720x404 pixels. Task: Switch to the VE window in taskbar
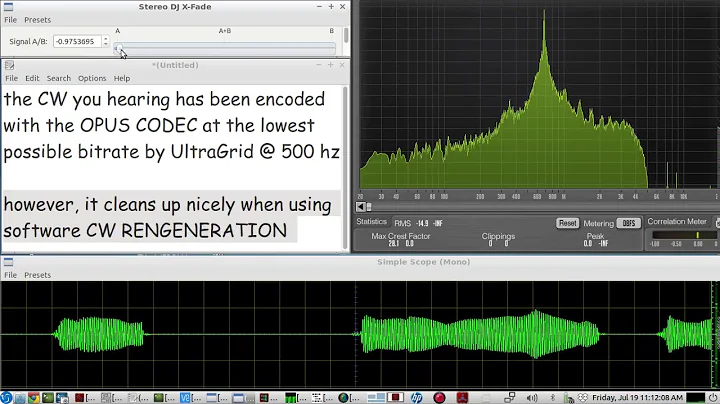tap(190, 398)
